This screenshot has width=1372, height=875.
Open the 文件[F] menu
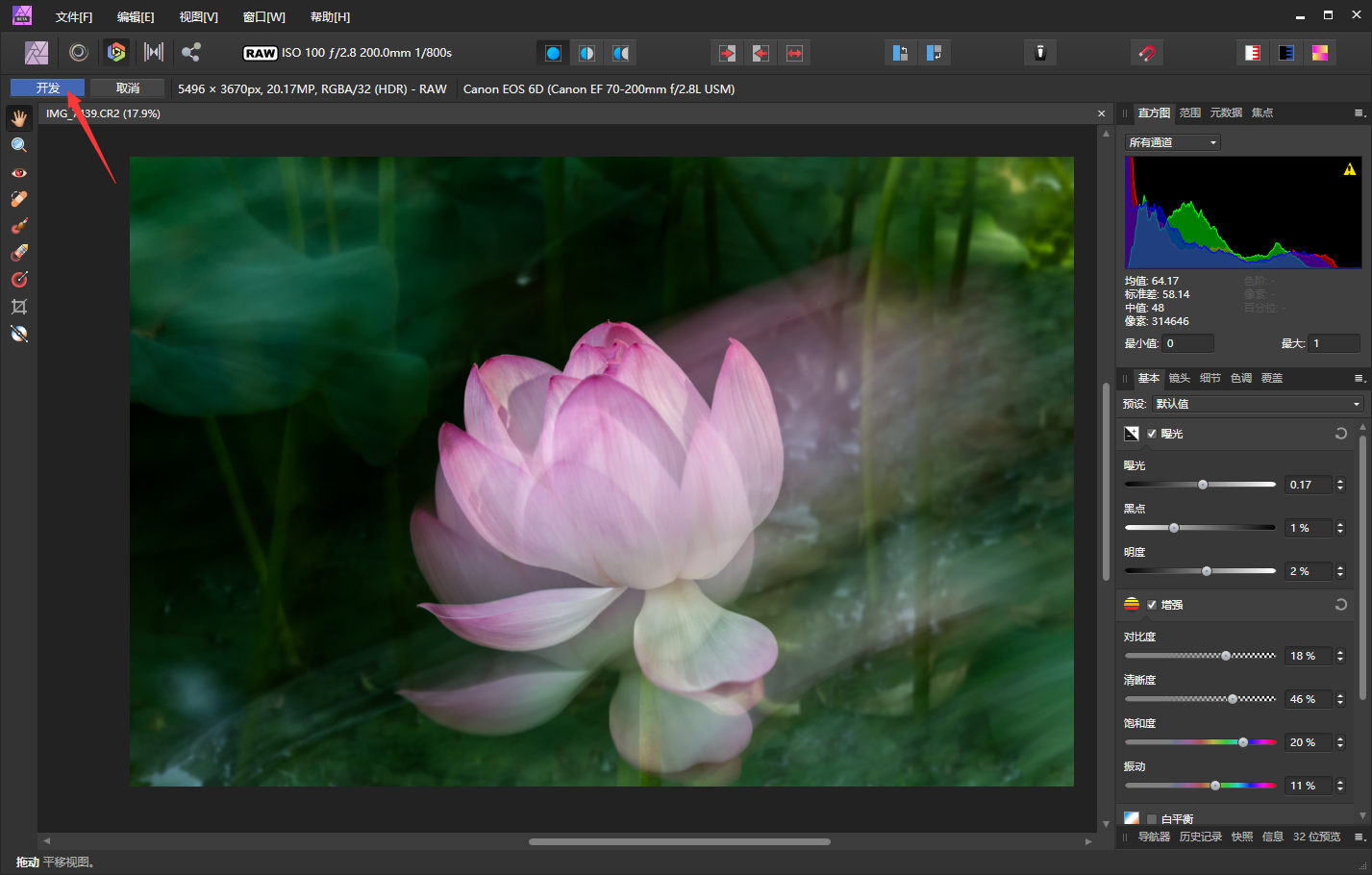click(x=74, y=17)
